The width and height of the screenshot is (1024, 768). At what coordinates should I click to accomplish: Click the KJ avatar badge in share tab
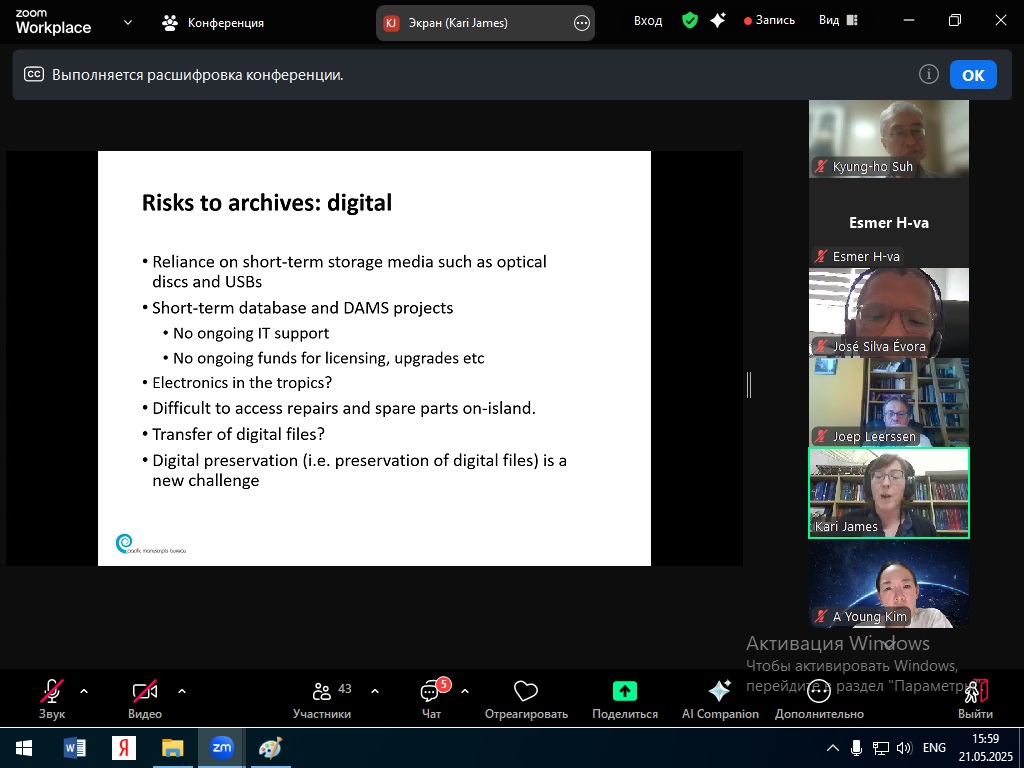click(391, 24)
